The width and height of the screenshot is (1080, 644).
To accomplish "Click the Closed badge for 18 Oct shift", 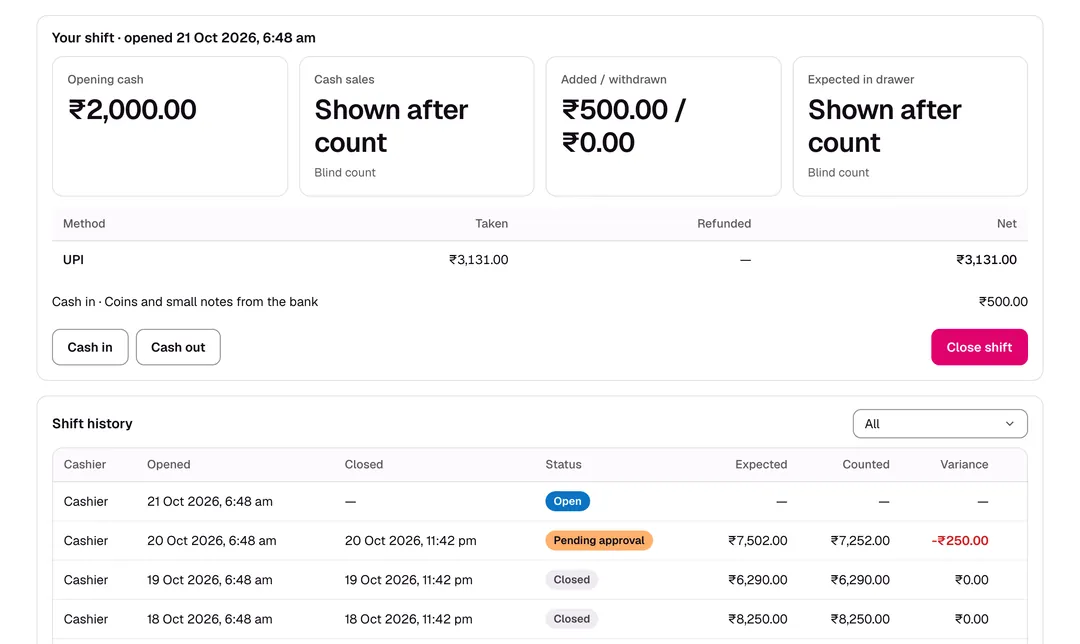I will click(572, 619).
